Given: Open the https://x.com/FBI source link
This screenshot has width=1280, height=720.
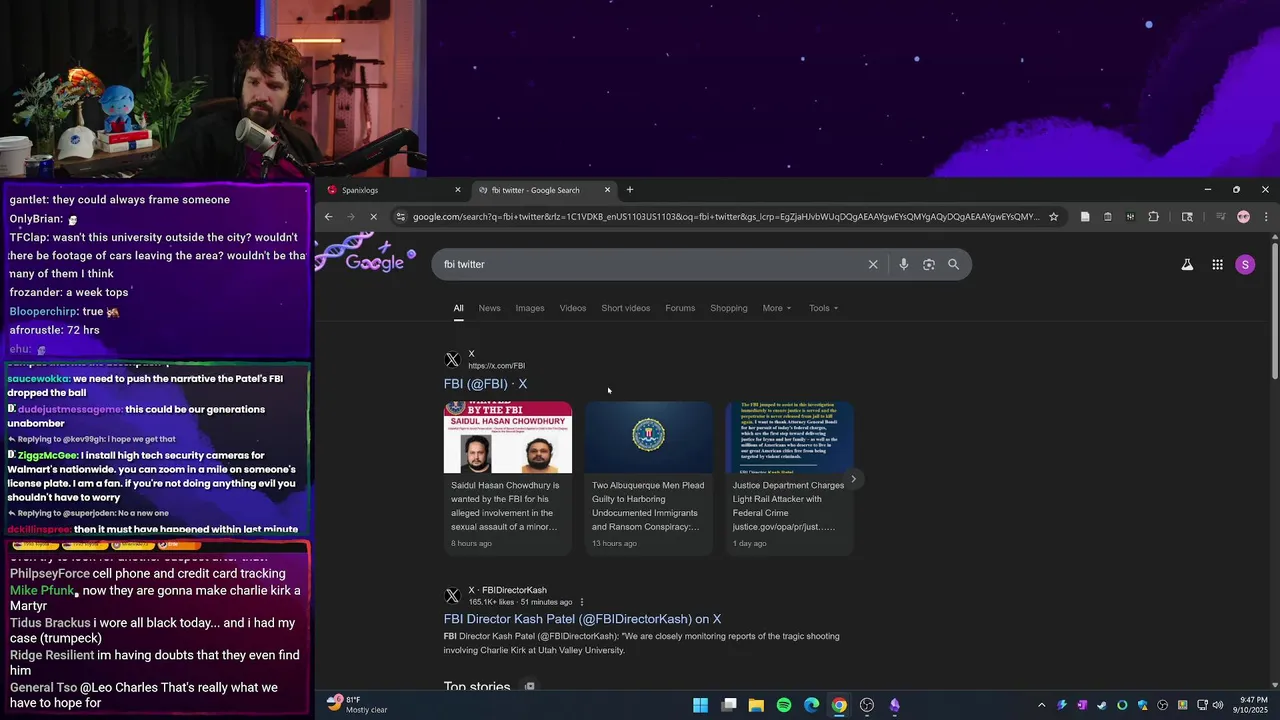Looking at the screenshot, I should 496,366.
